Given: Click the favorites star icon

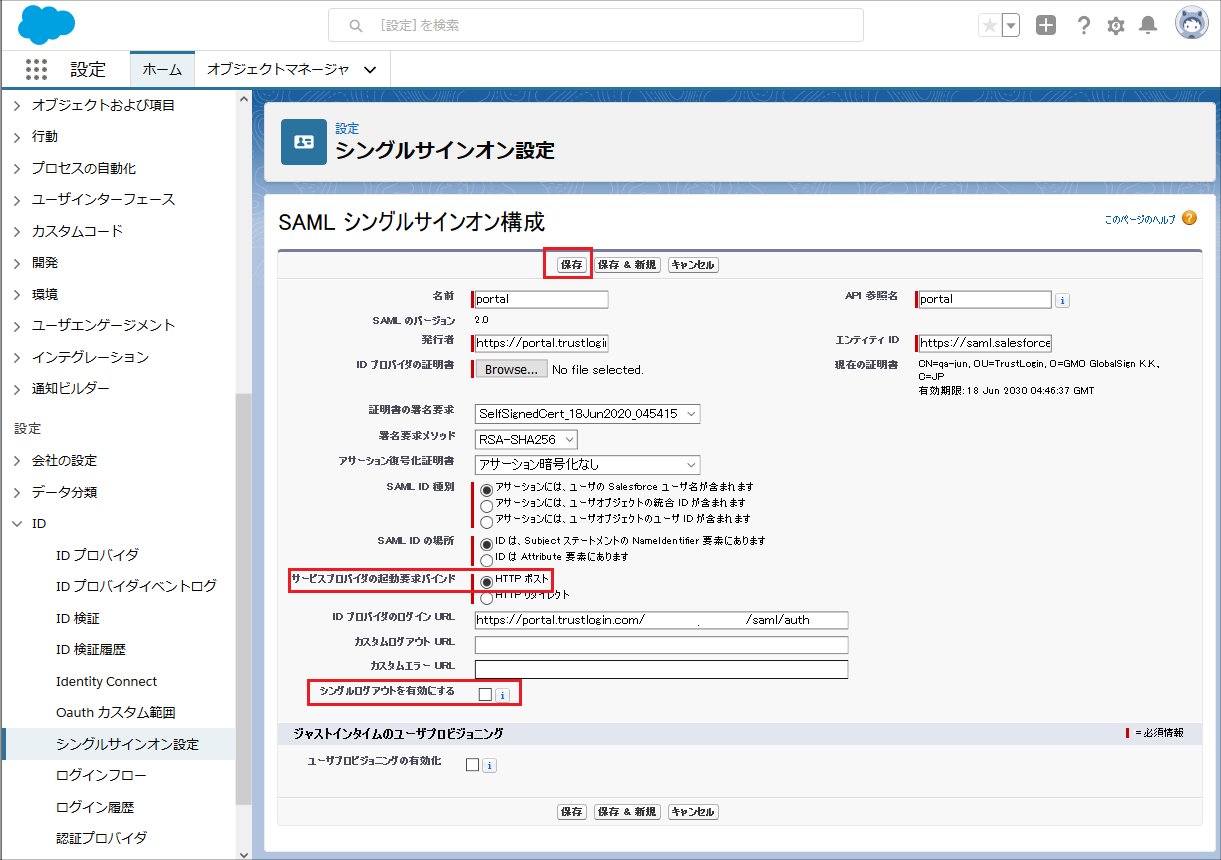Looking at the screenshot, I should (x=989, y=26).
